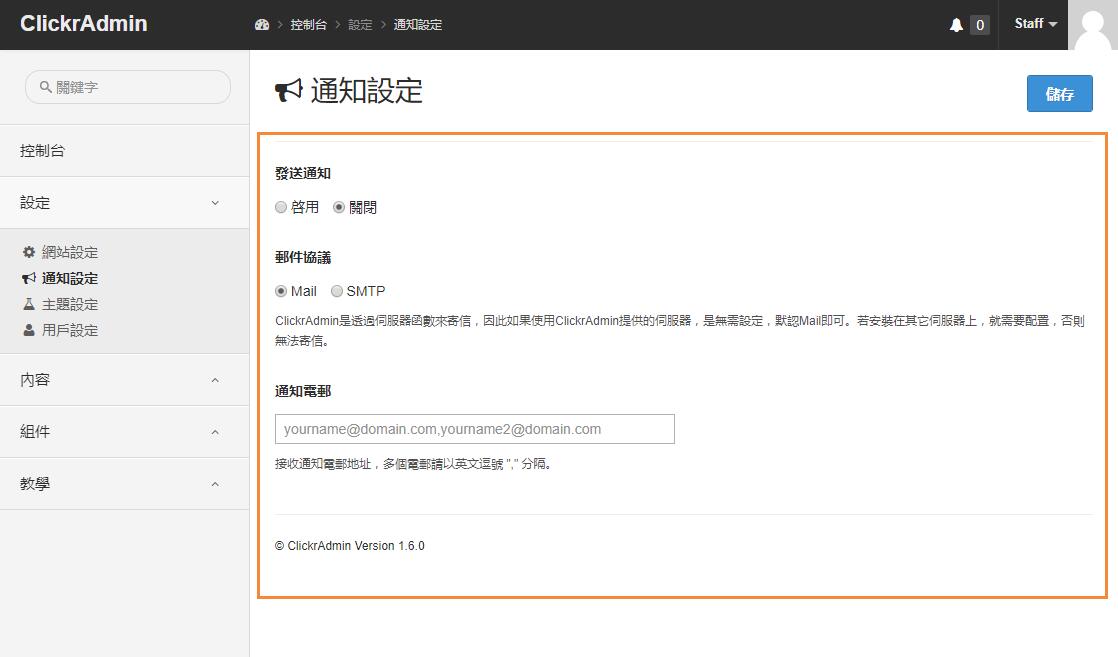Click the magnifier icon in search box
The image size is (1118, 657).
[45, 87]
